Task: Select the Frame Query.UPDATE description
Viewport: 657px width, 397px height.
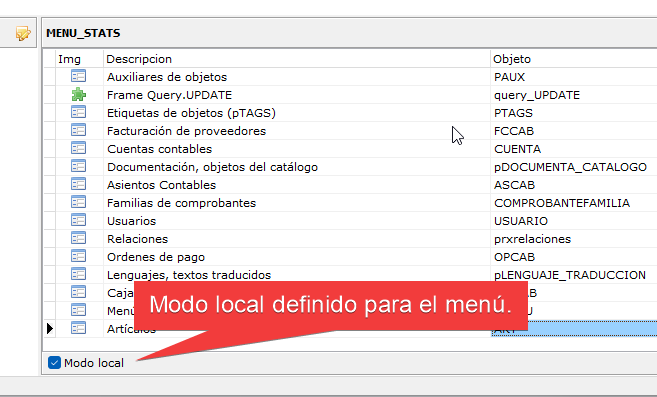Action: (169, 95)
